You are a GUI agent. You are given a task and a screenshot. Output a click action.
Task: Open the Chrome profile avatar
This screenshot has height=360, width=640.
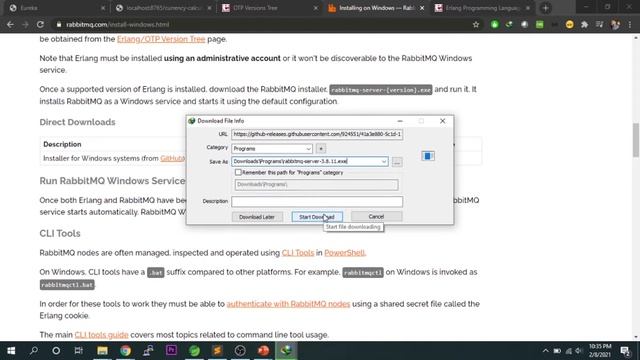615,24
